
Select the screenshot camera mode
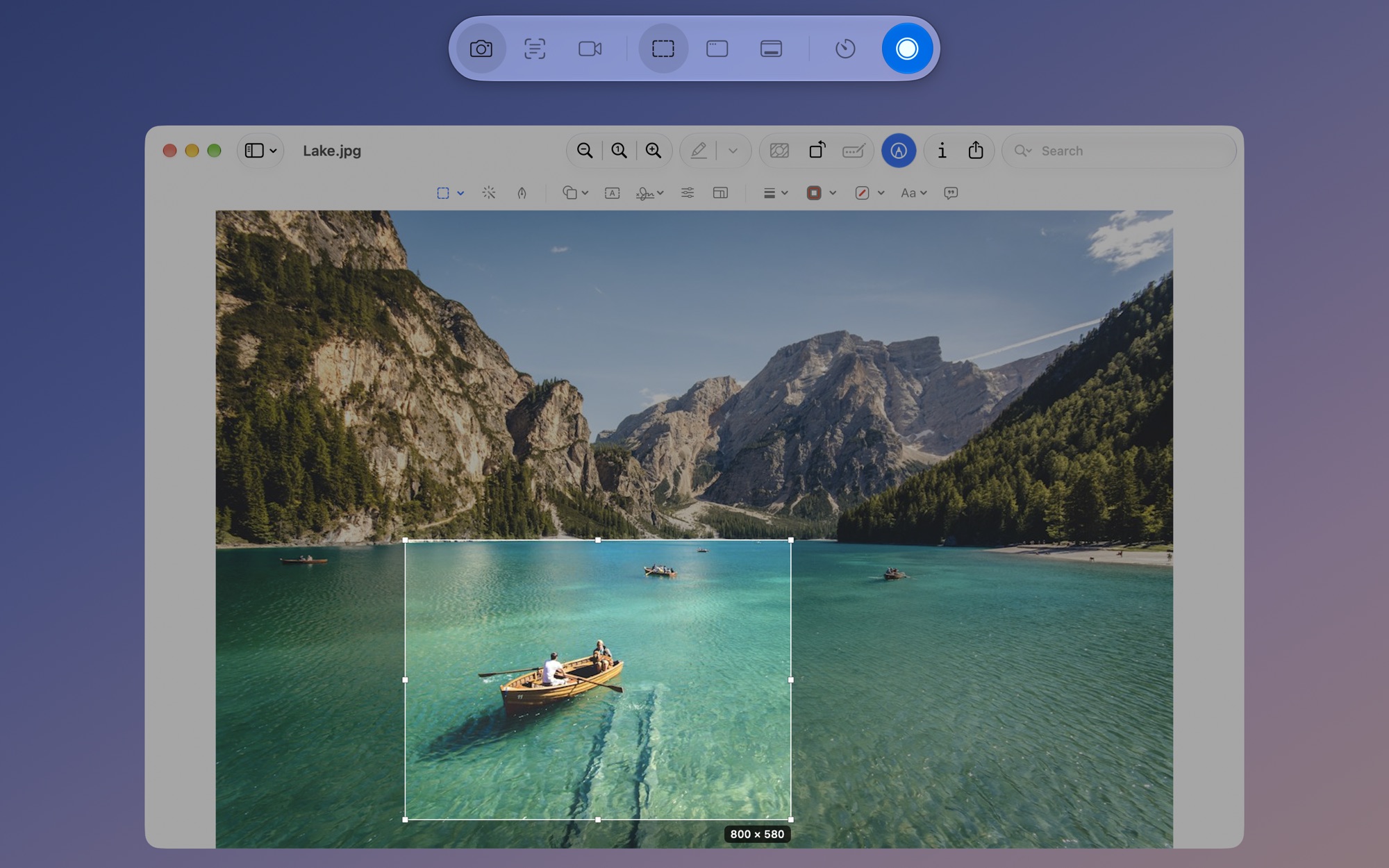coord(481,49)
